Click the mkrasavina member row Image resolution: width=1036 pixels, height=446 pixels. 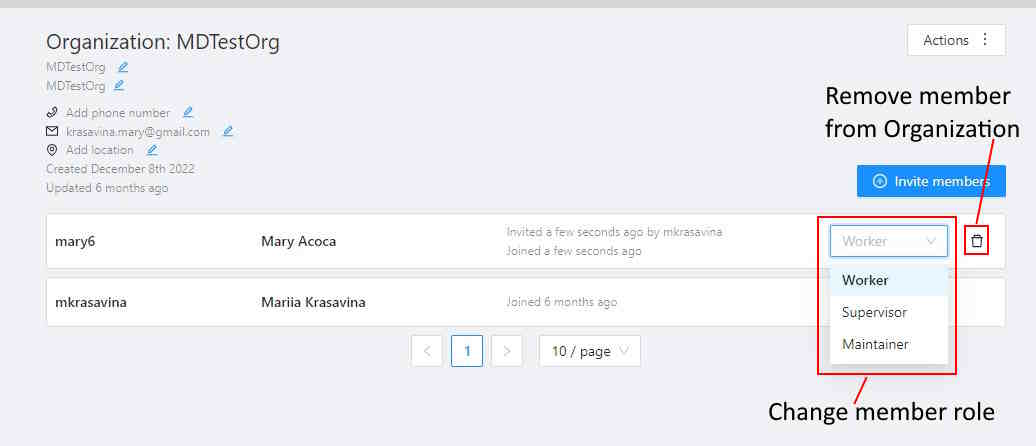pyautogui.click(x=400, y=302)
